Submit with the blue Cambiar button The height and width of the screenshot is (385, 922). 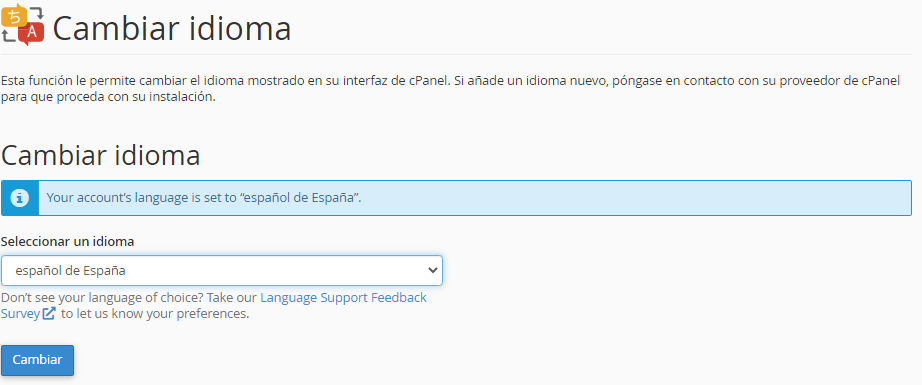(38, 360)
